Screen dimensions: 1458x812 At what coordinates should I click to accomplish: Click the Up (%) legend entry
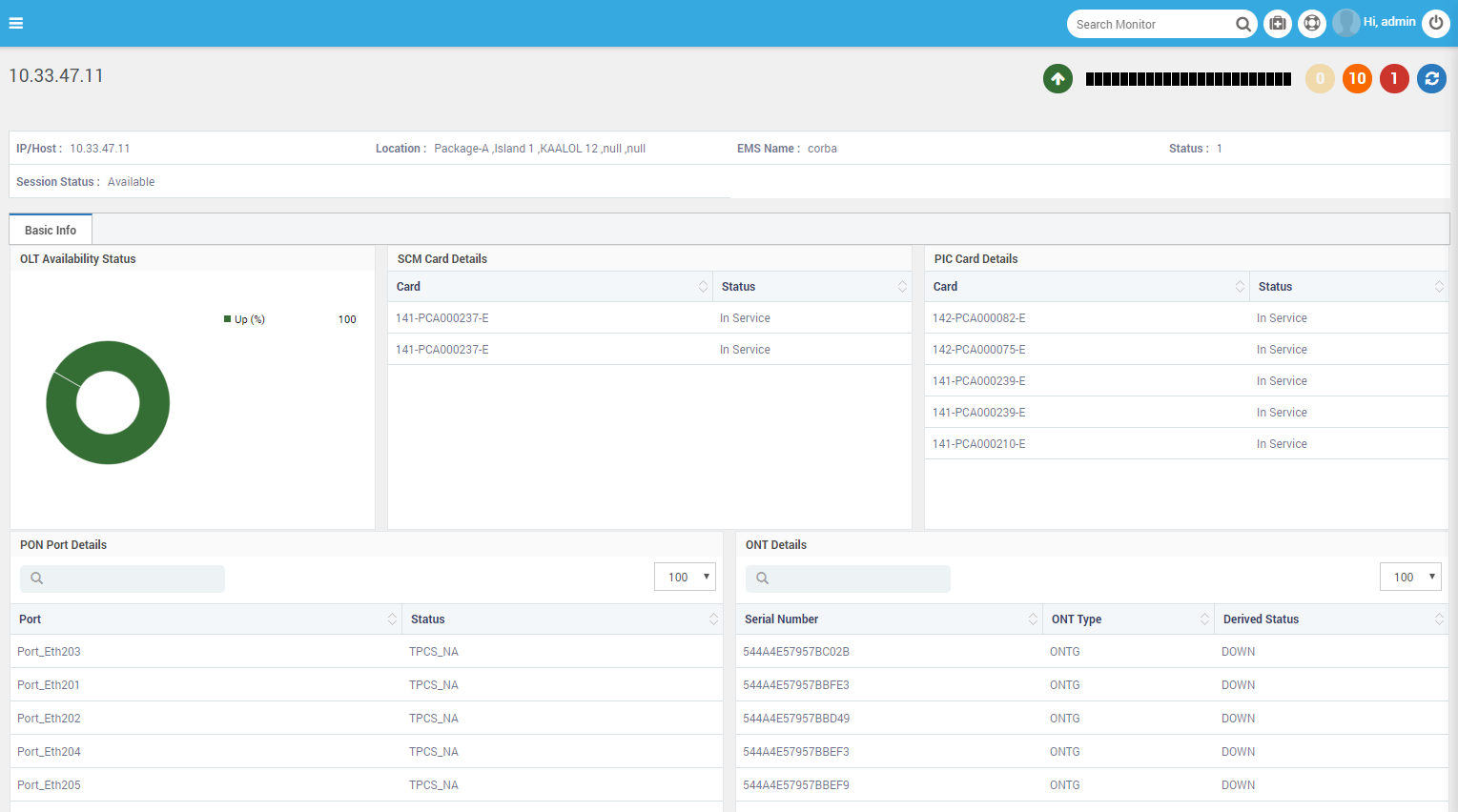[x=244, y=319]
